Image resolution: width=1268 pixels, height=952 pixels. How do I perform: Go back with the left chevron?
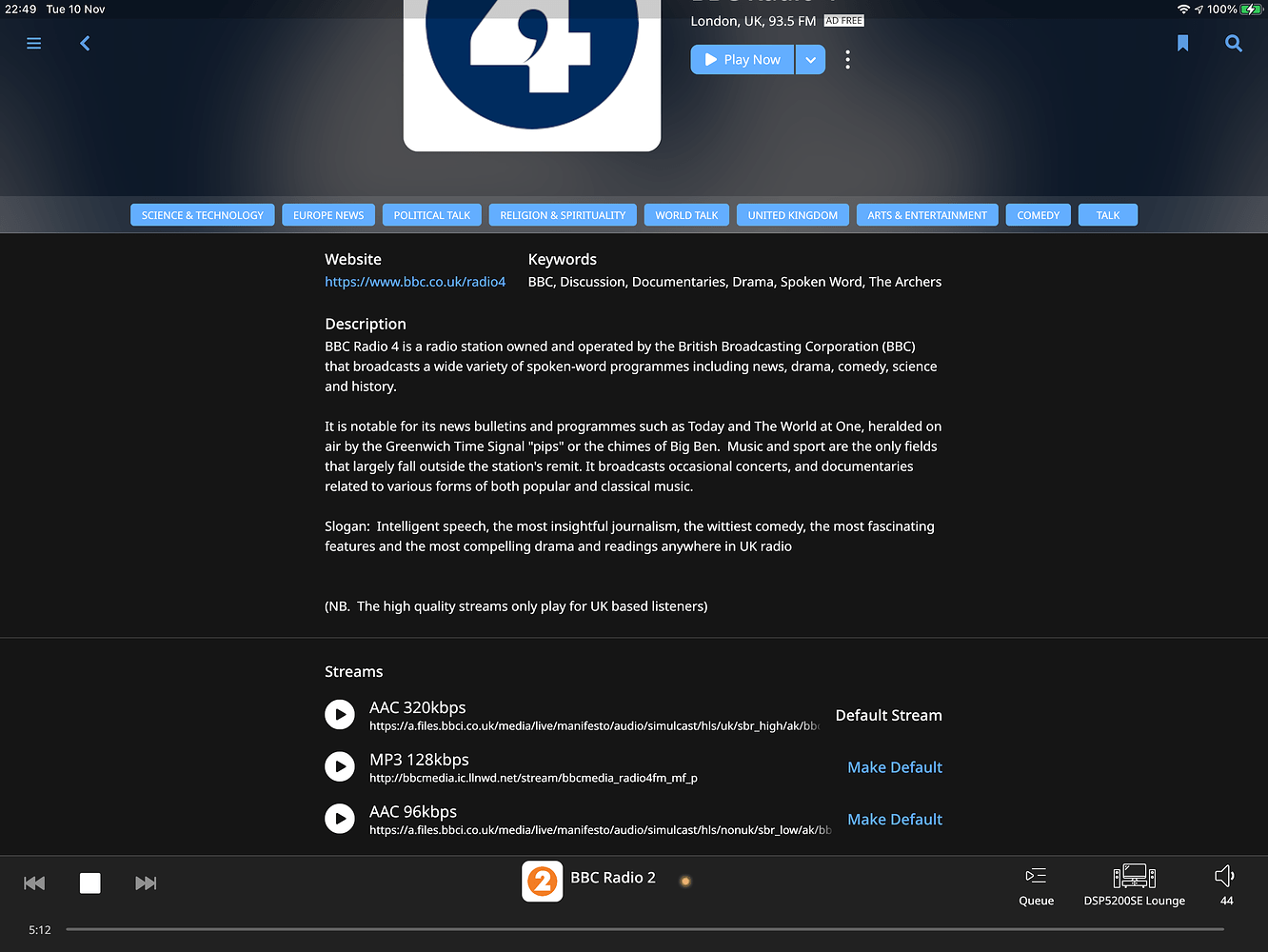tap(85, 44)
